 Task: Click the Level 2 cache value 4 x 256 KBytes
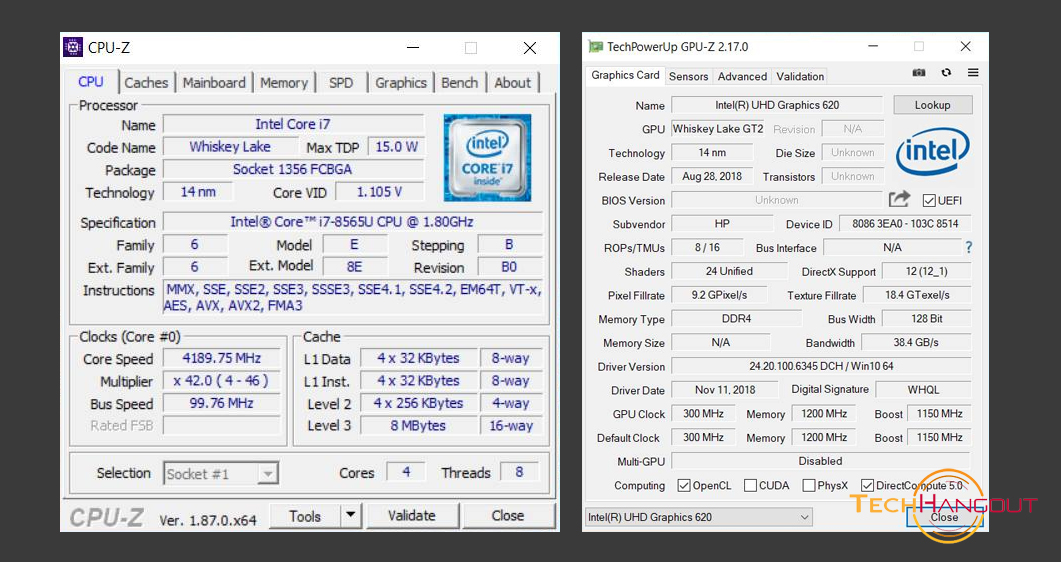418,403
